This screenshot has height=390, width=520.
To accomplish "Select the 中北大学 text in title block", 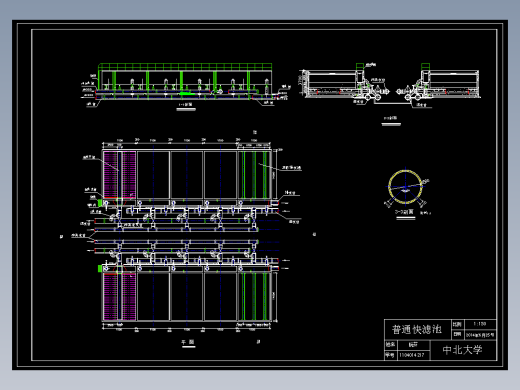I will coord(462,350).
